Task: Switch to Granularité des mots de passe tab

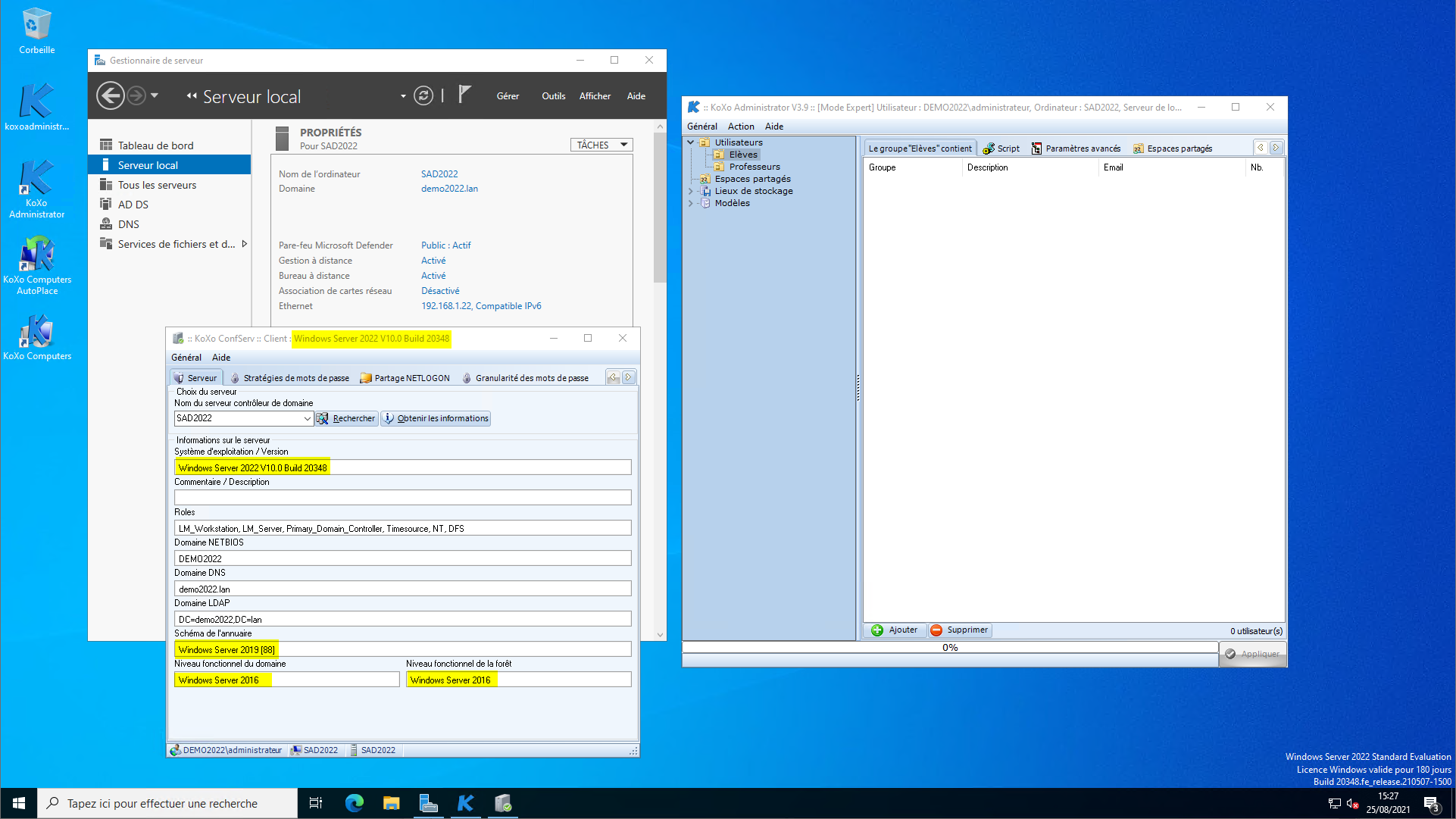Action: click(525, 378)
